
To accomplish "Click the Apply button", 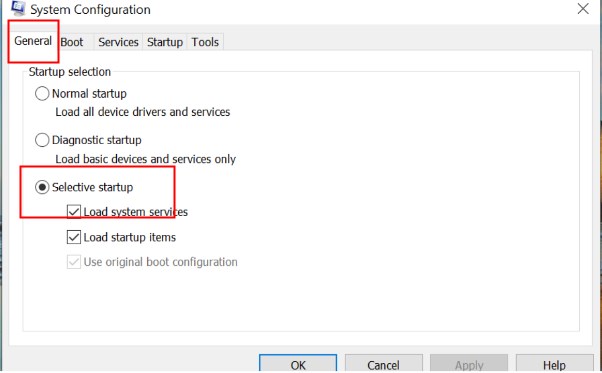I will tap(469, 363).
